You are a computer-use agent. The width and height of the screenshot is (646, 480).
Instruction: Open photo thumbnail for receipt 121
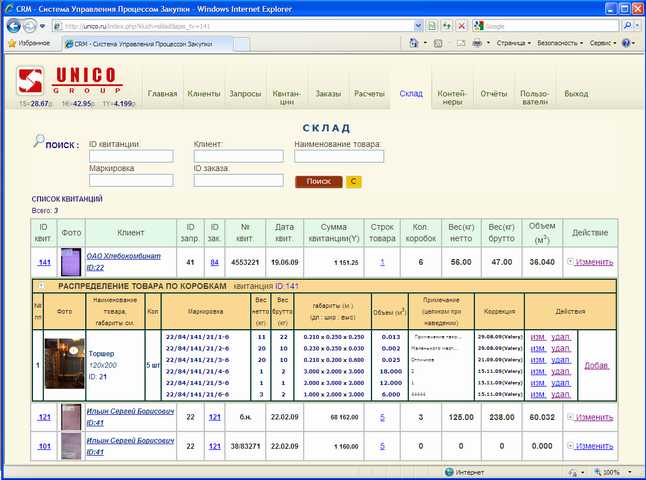(x=71, y=417)
